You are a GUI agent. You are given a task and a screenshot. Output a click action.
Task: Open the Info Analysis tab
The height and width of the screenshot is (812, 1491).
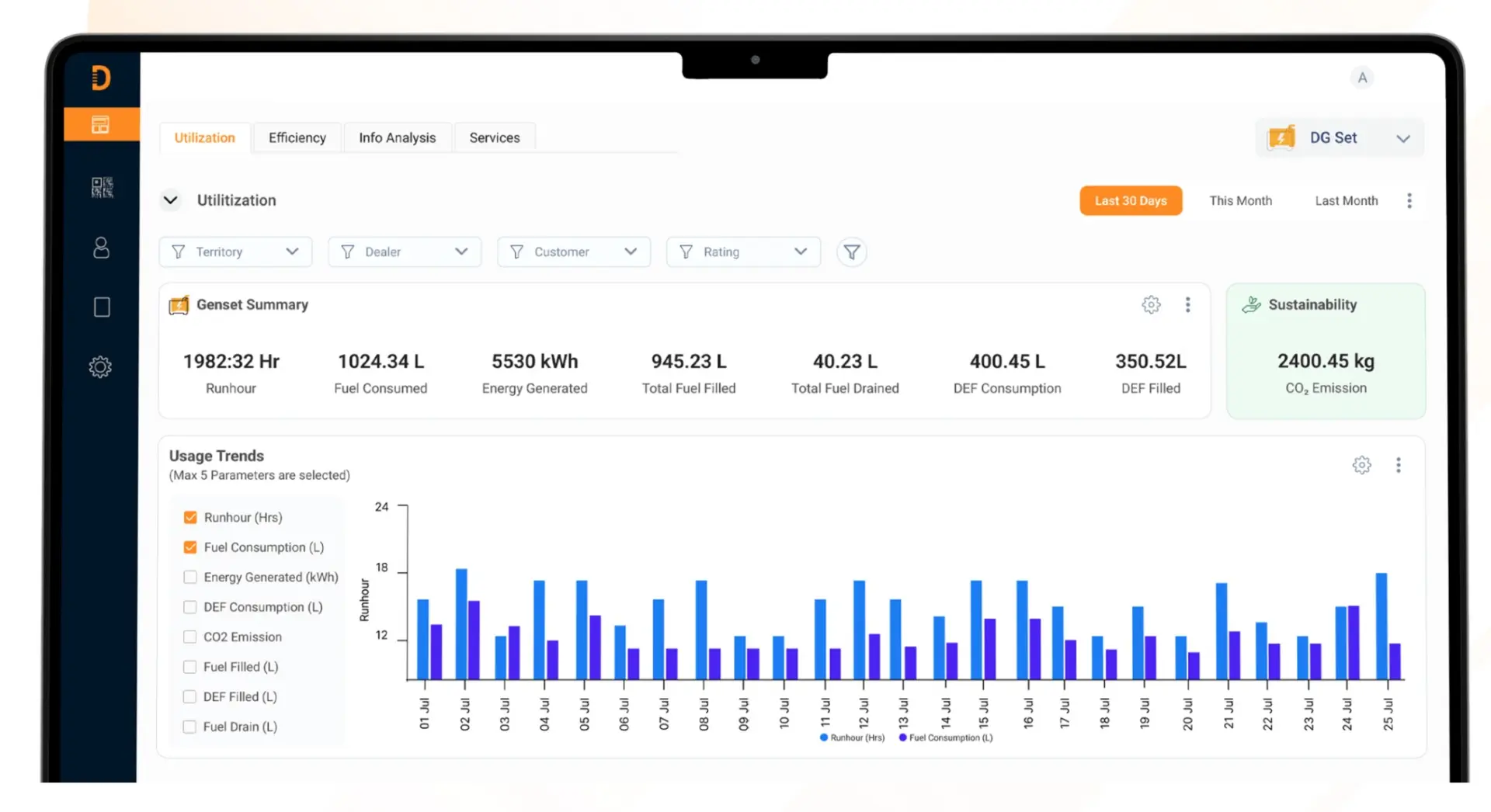pos(398,137)
